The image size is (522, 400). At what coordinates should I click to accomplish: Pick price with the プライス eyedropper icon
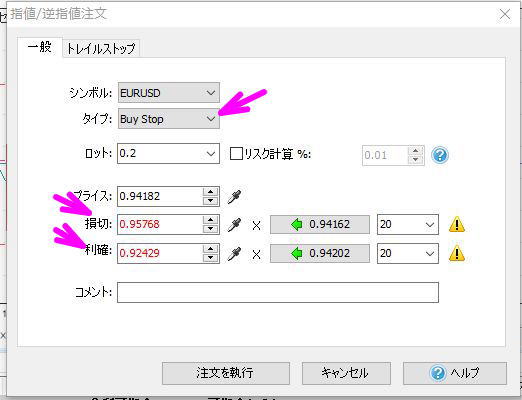tap(234, 196)
